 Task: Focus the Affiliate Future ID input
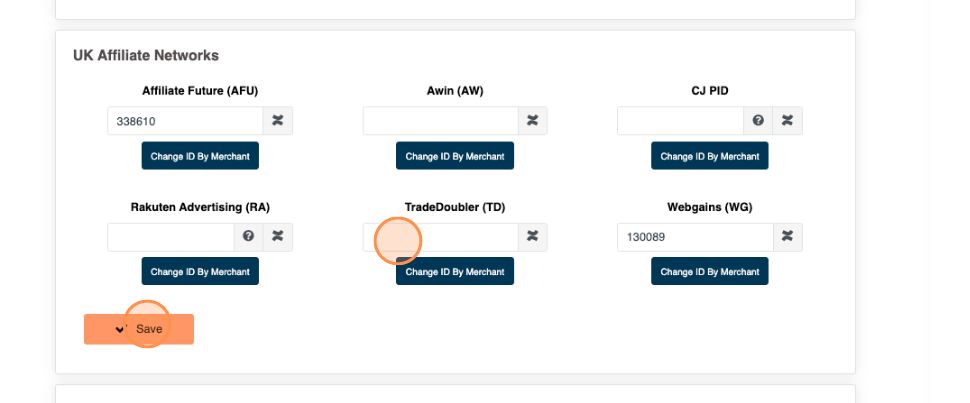click(185, 121)
